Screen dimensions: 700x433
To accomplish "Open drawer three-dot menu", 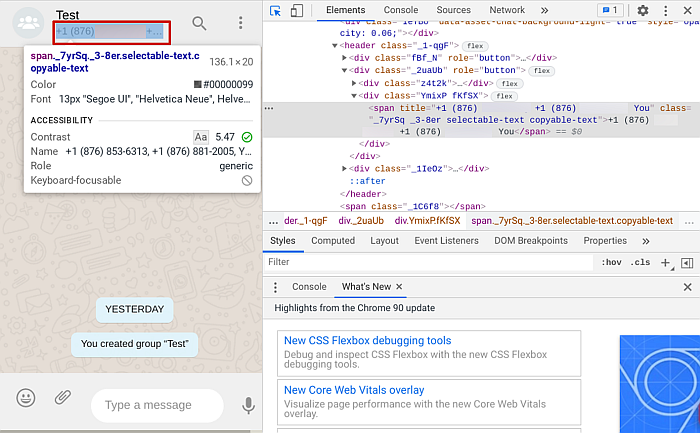I will (275, 287).
